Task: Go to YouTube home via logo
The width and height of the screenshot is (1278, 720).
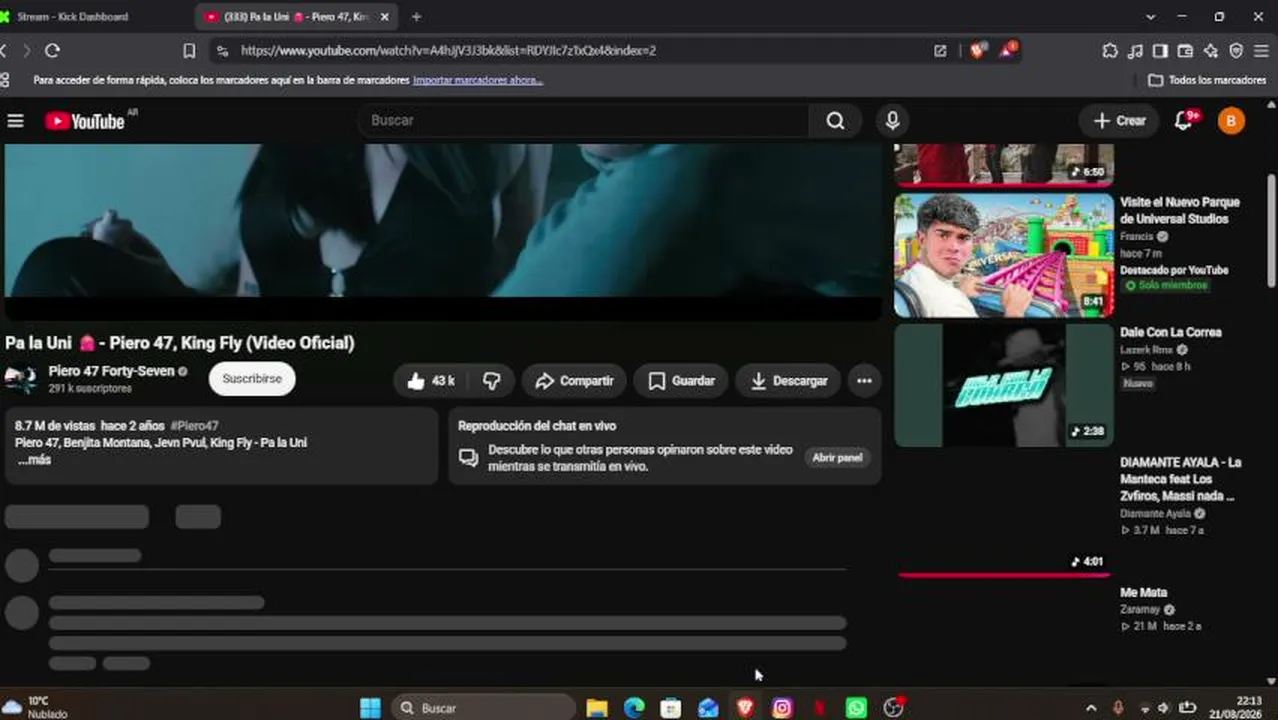Action: coord(85,121)
